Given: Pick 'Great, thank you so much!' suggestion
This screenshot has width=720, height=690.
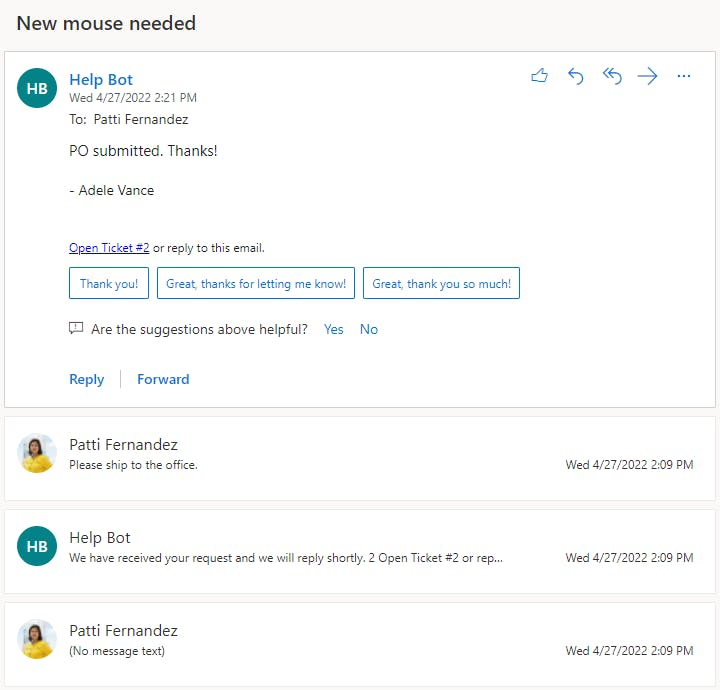Looking at the screenshot, I should 441,284.
